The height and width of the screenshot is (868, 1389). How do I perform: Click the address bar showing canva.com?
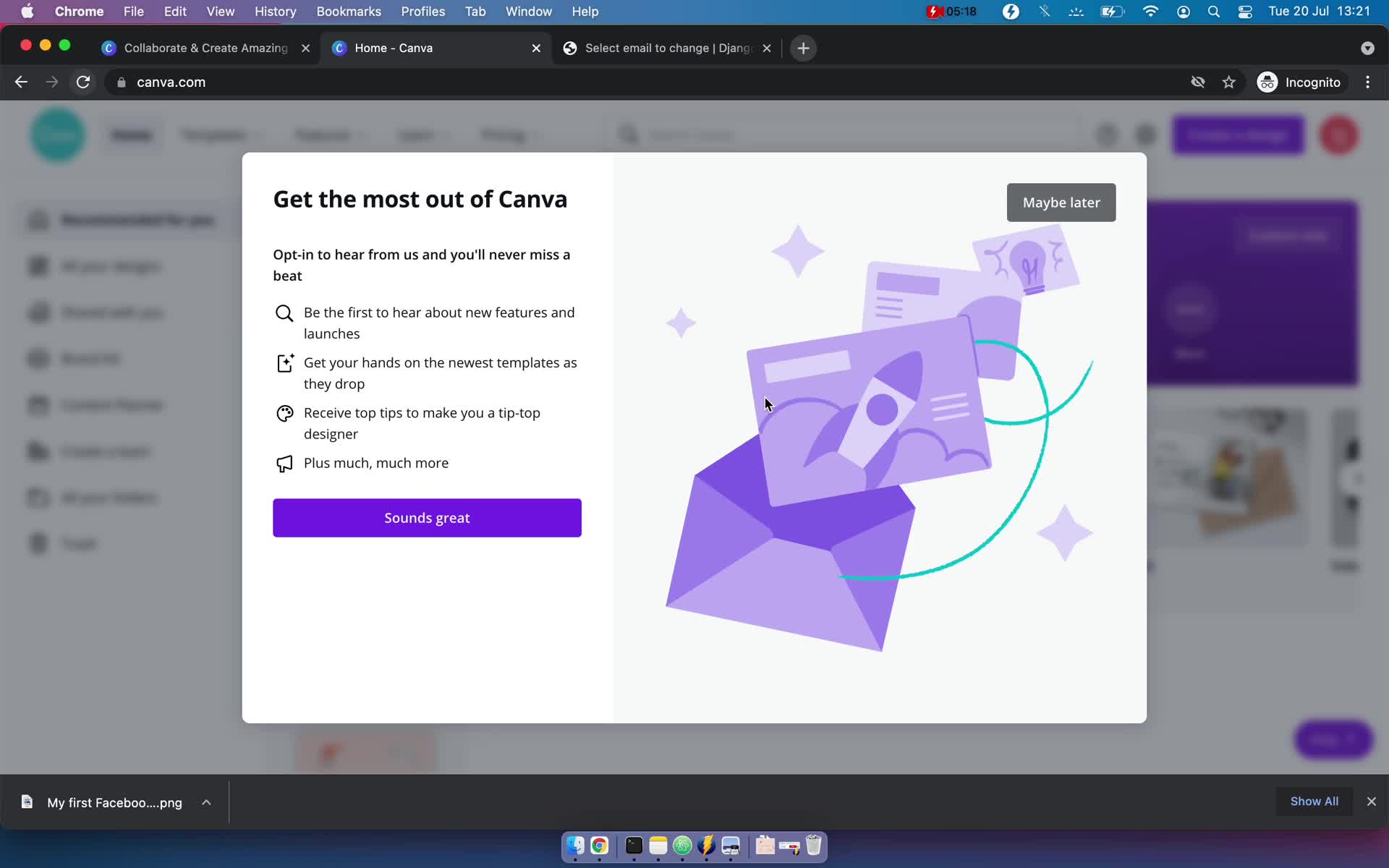coord(651,82)
